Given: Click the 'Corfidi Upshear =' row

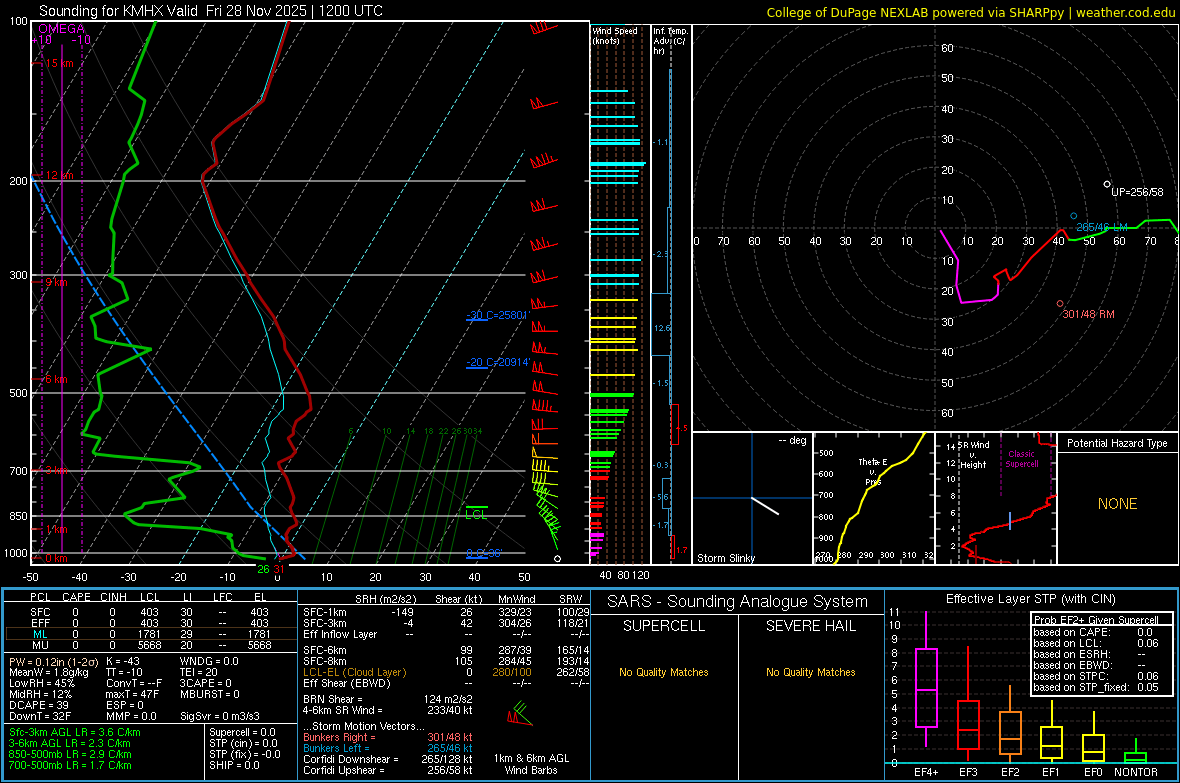Looking at the screenshot, I should pyautogui.click(x=388, y=770).
